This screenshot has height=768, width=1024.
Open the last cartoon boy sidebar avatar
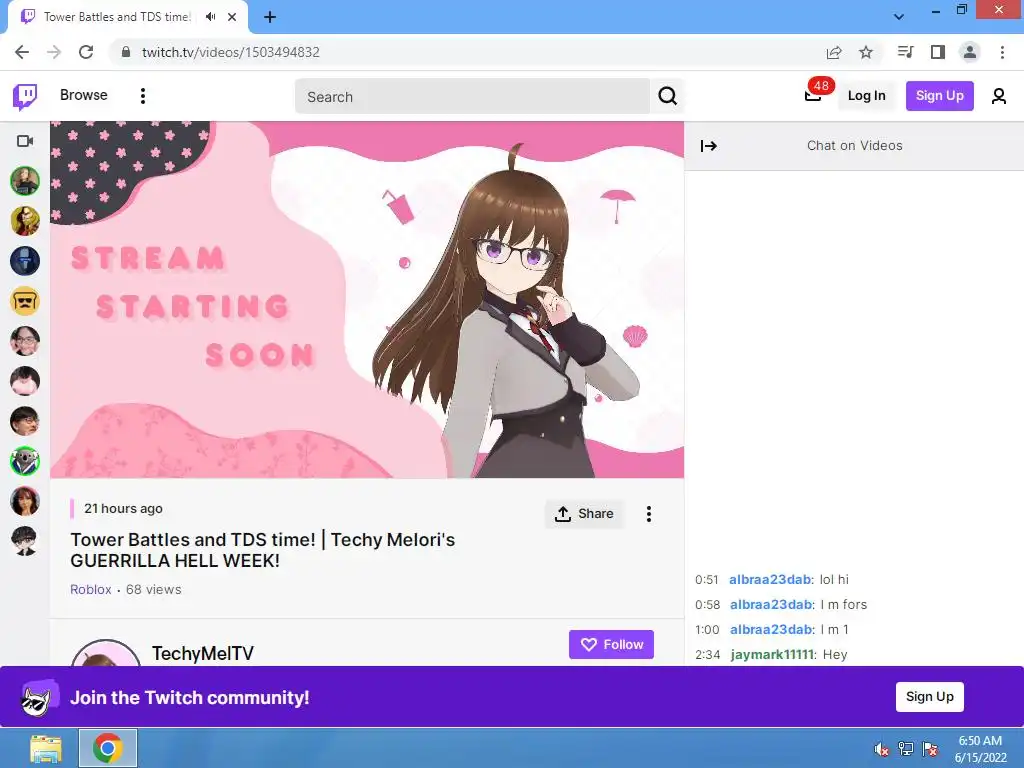[x=25, y=541]
